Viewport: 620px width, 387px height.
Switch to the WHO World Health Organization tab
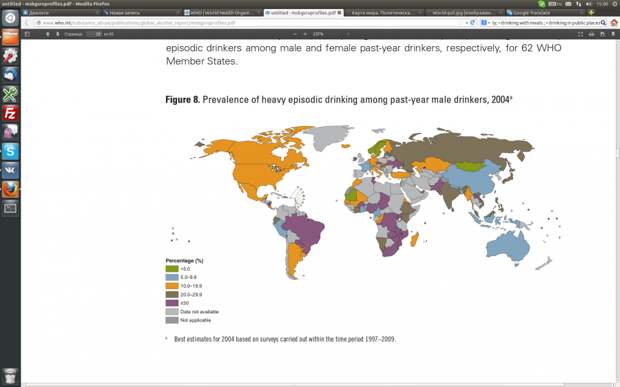click(223, 13)
